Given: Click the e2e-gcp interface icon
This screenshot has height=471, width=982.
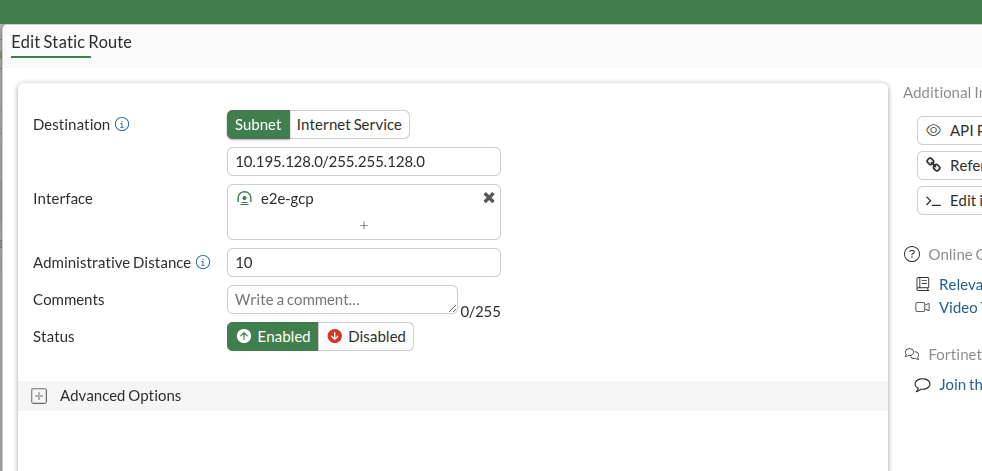Looking at the screenshot, I should 244,199.
